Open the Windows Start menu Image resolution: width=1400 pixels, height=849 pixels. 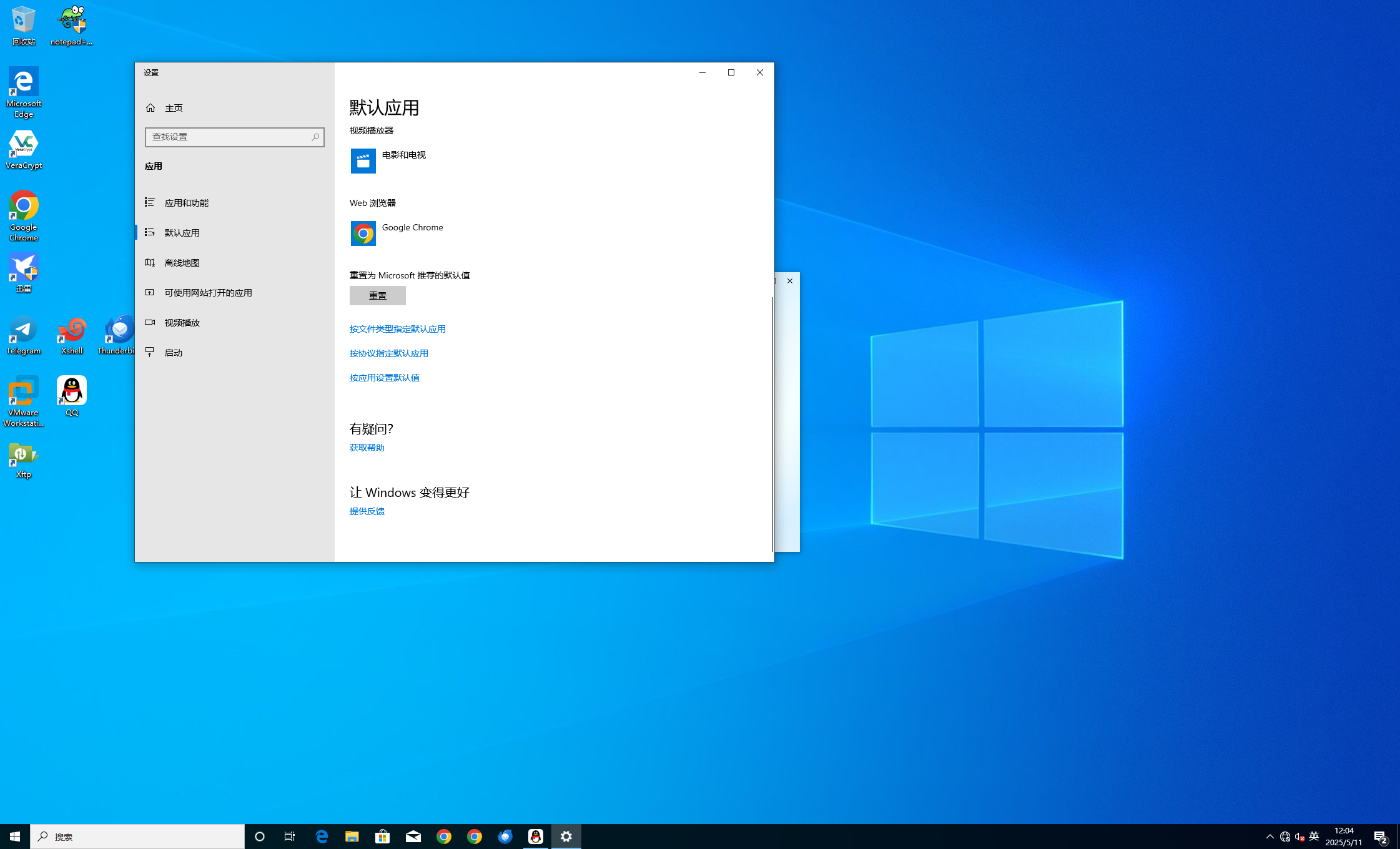click(15, 837)
